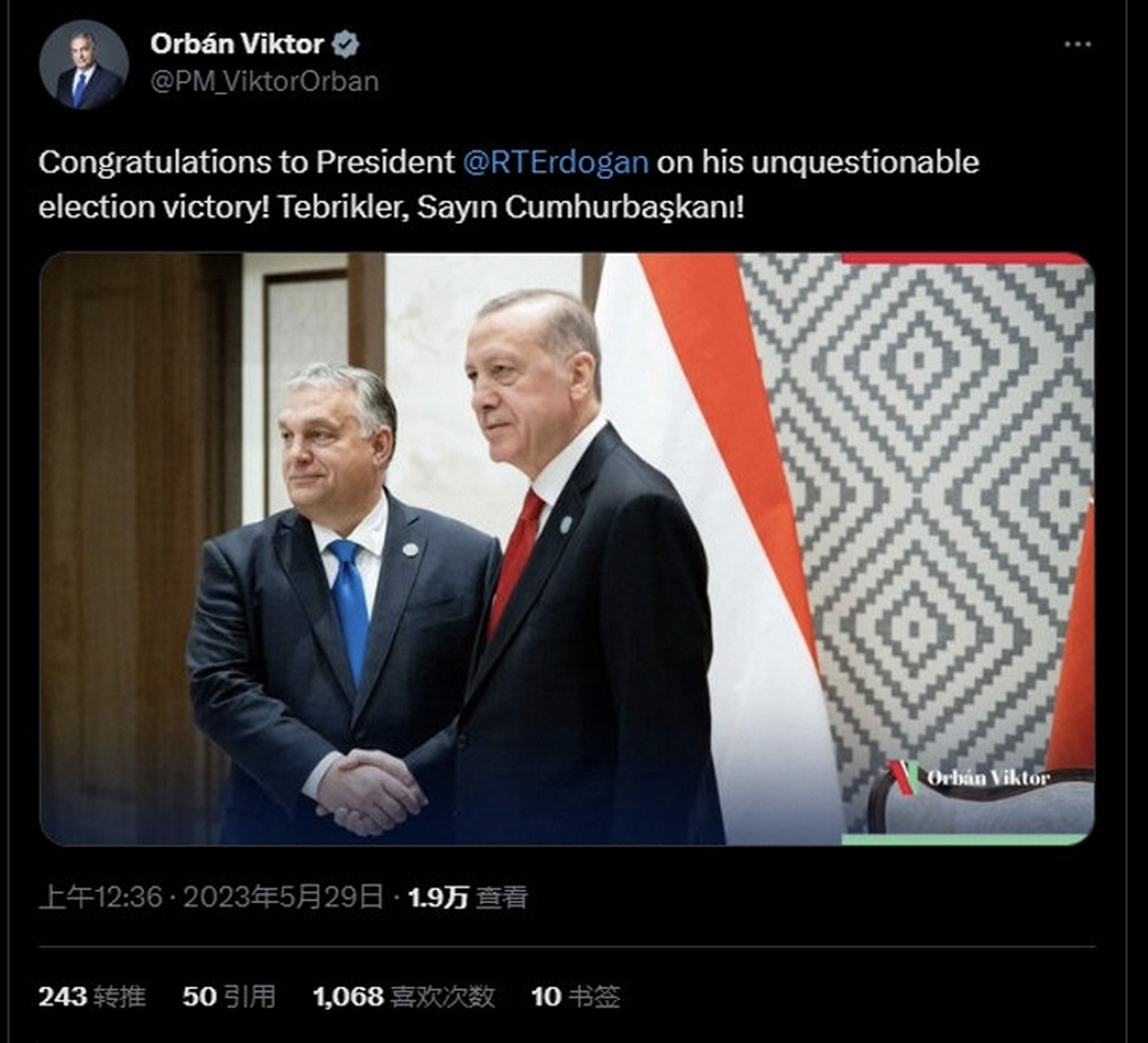Click the Turkish phrase Tebrikler, Sayın Cumhurbaşkanı
The image size is (1148, 1043).
point(510,207)
